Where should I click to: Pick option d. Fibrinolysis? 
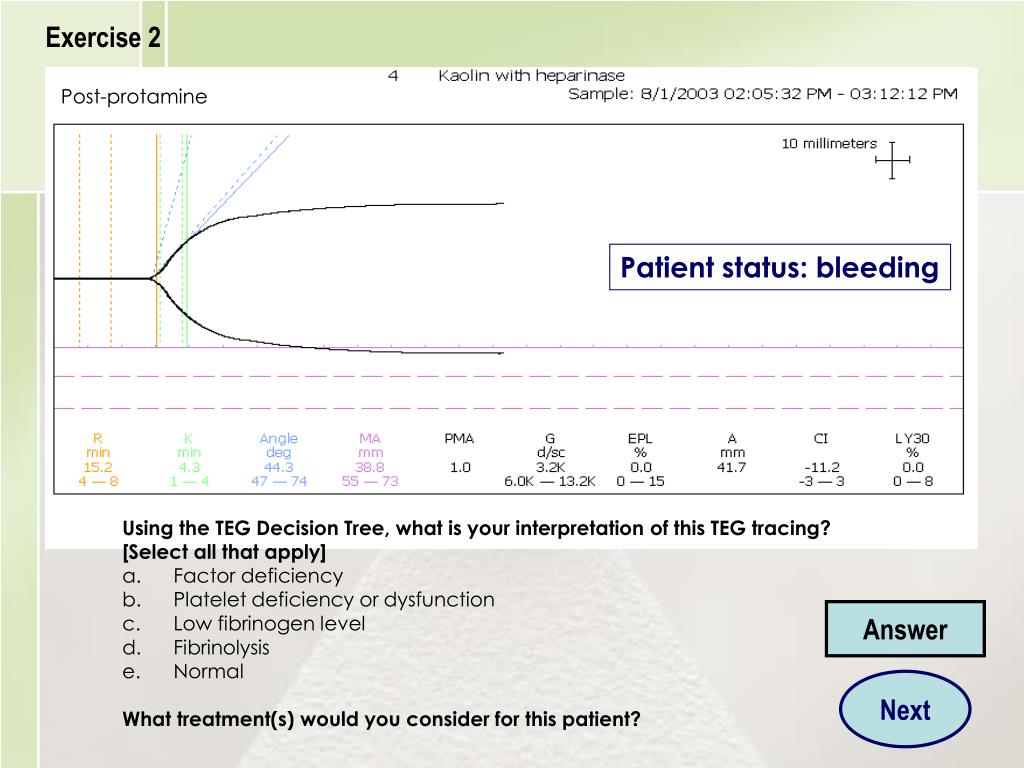click(x=196, y=647)
